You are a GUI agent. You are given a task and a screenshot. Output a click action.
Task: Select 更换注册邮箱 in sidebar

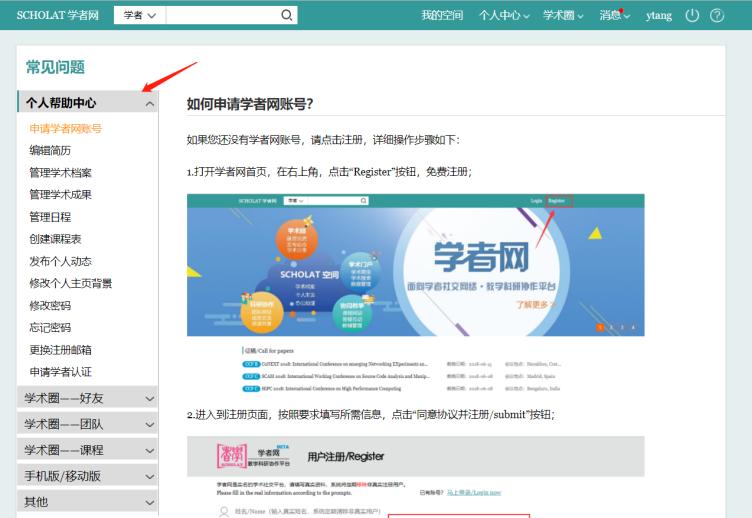click(60, 350)
